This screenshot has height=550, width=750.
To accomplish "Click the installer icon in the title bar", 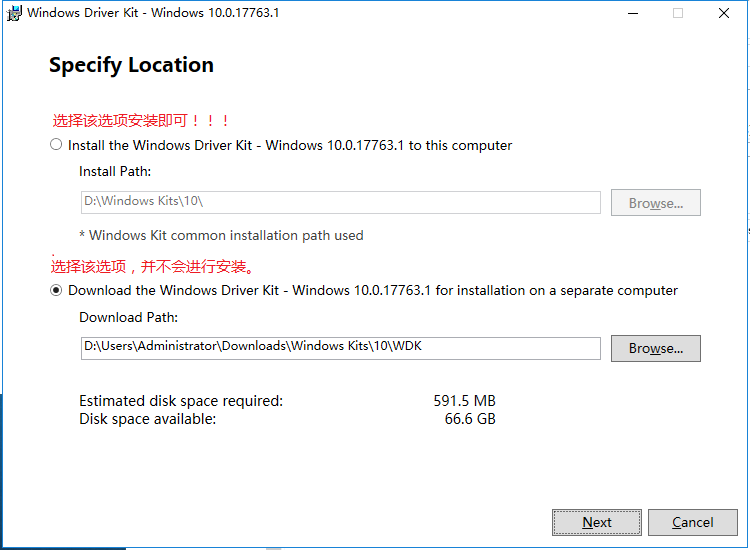I will tap(14, 14).
